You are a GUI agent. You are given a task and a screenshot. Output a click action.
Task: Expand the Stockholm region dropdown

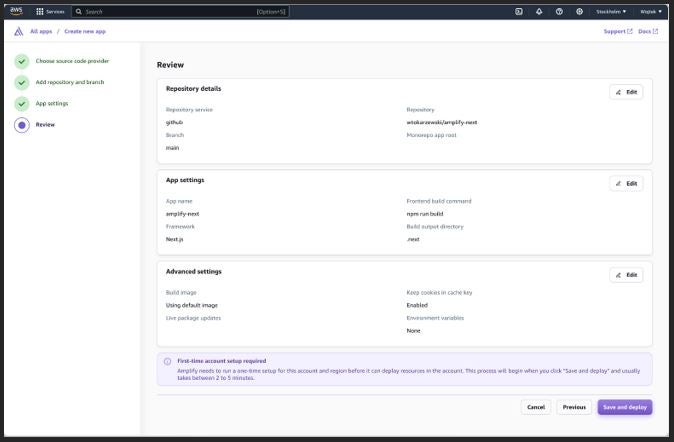click(x=611, y=11)
